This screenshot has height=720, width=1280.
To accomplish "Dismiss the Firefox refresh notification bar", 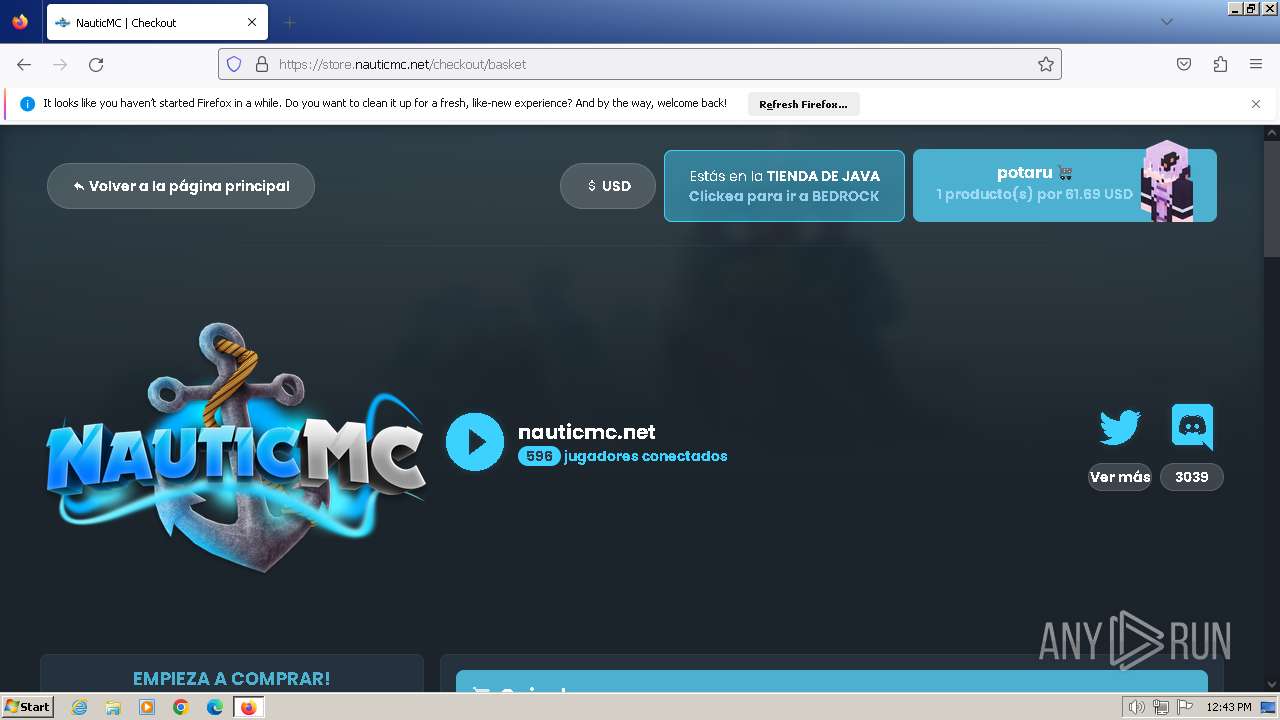I will tap(1256, 104).
